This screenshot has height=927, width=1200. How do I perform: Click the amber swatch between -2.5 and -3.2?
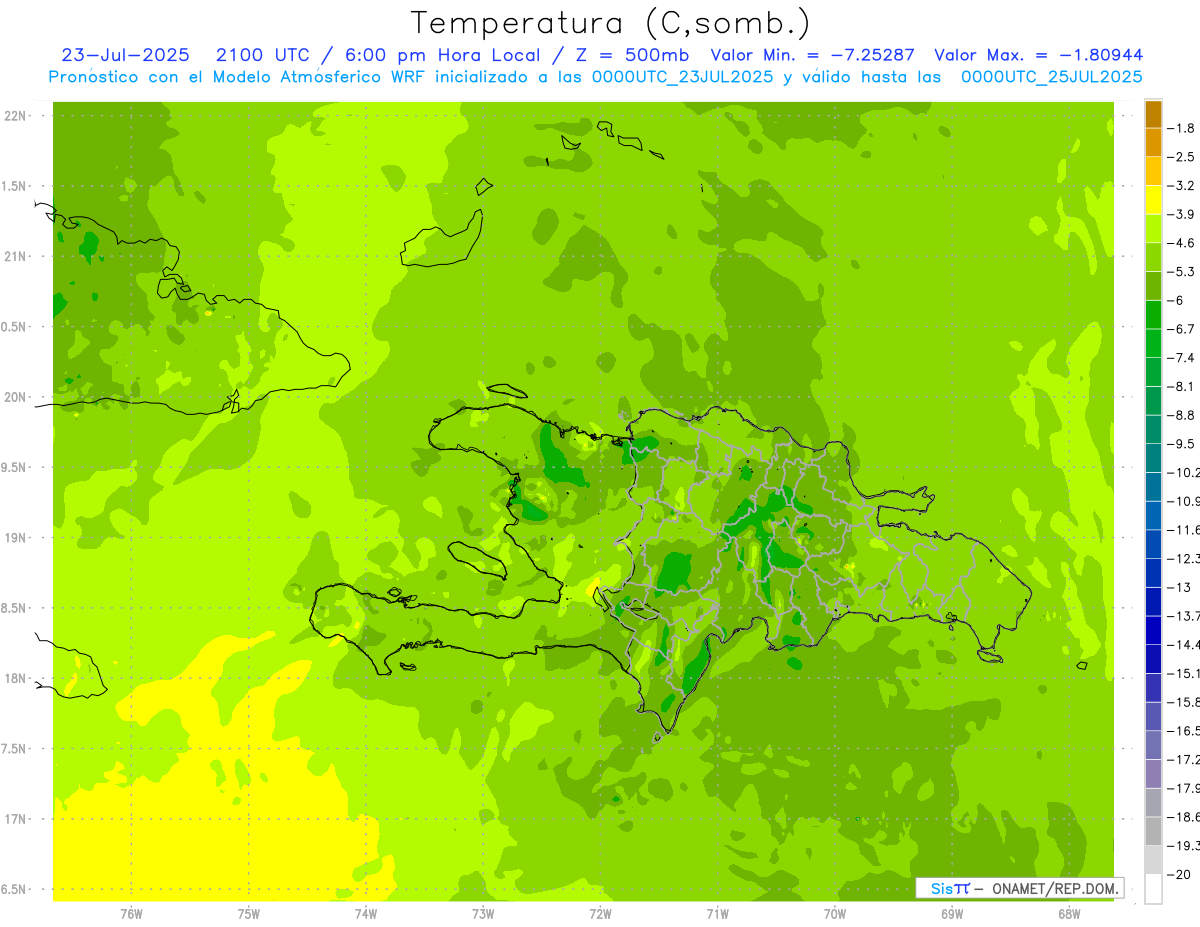click(x=1153, y=171)
